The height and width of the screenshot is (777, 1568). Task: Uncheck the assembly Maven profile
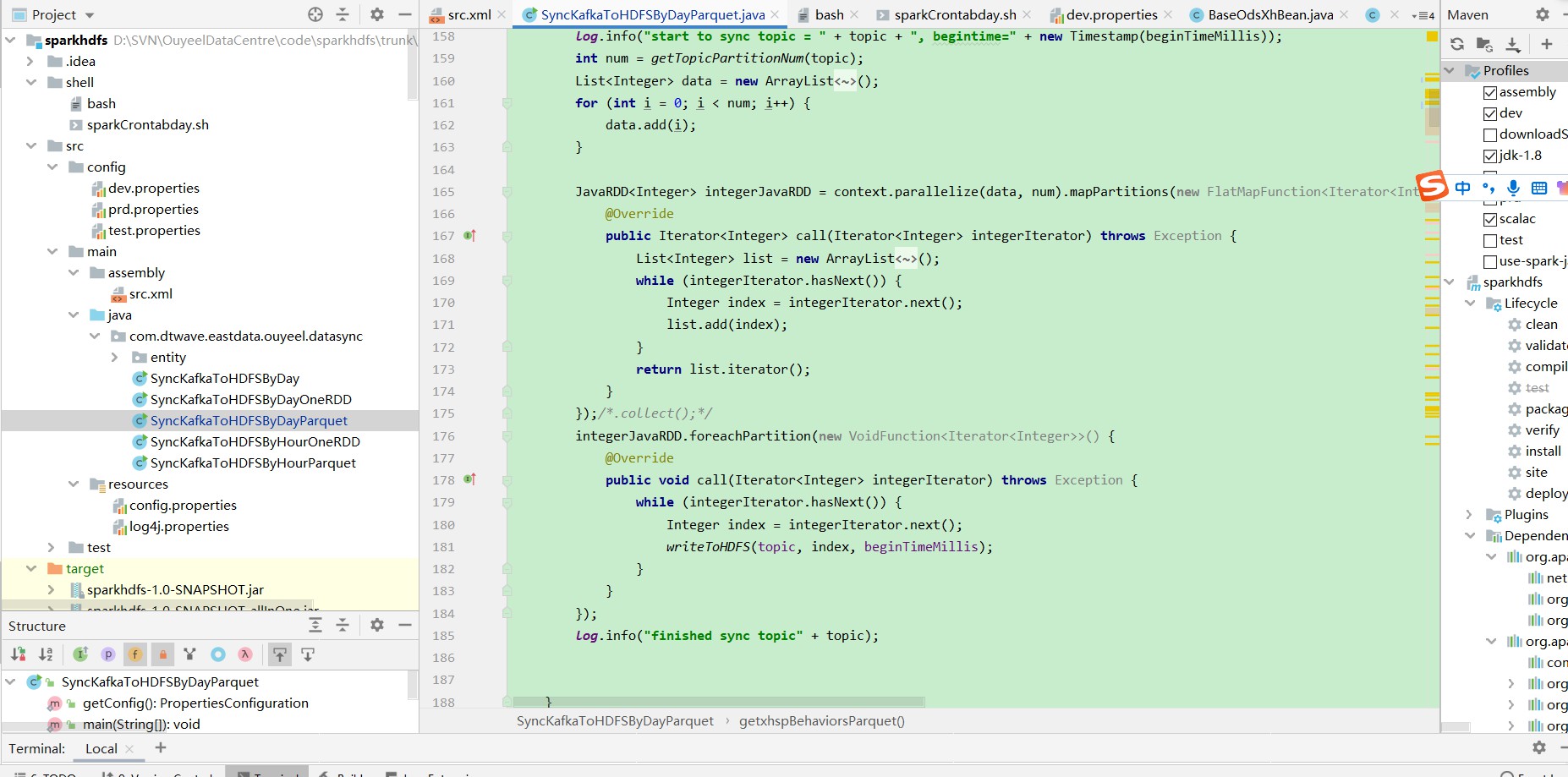tap(1490, 92)
